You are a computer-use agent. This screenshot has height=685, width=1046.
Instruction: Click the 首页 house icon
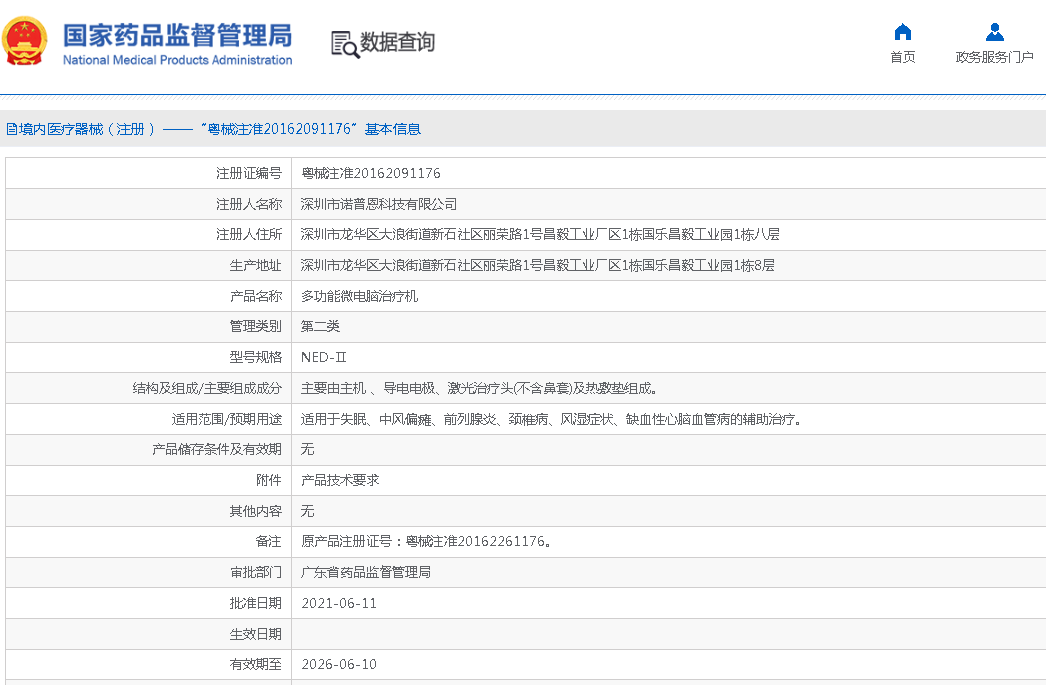tap(902, 32)
